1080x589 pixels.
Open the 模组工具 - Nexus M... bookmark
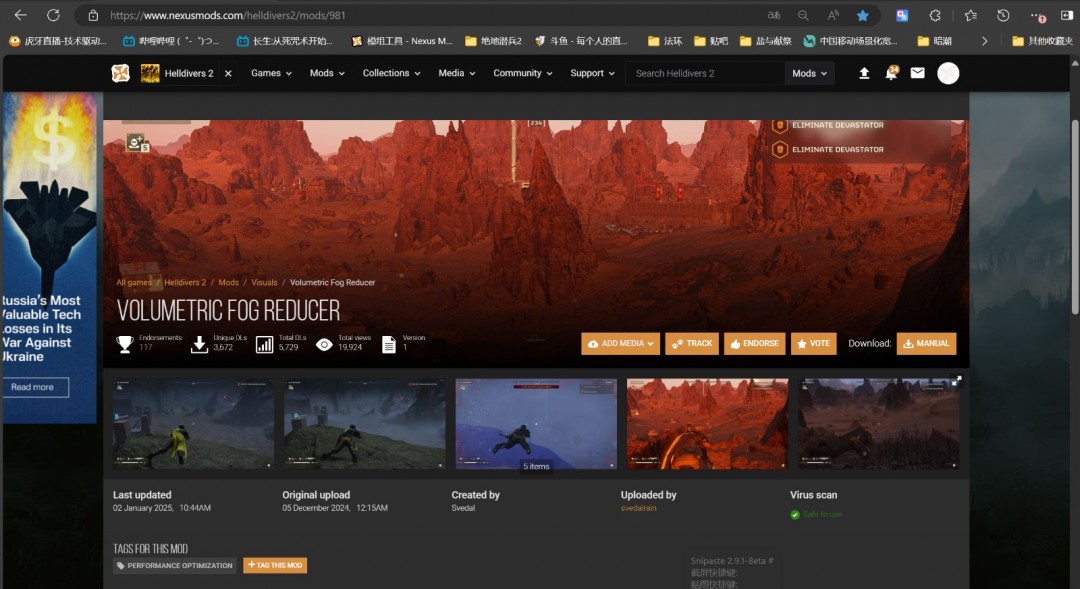pos(402,41)
